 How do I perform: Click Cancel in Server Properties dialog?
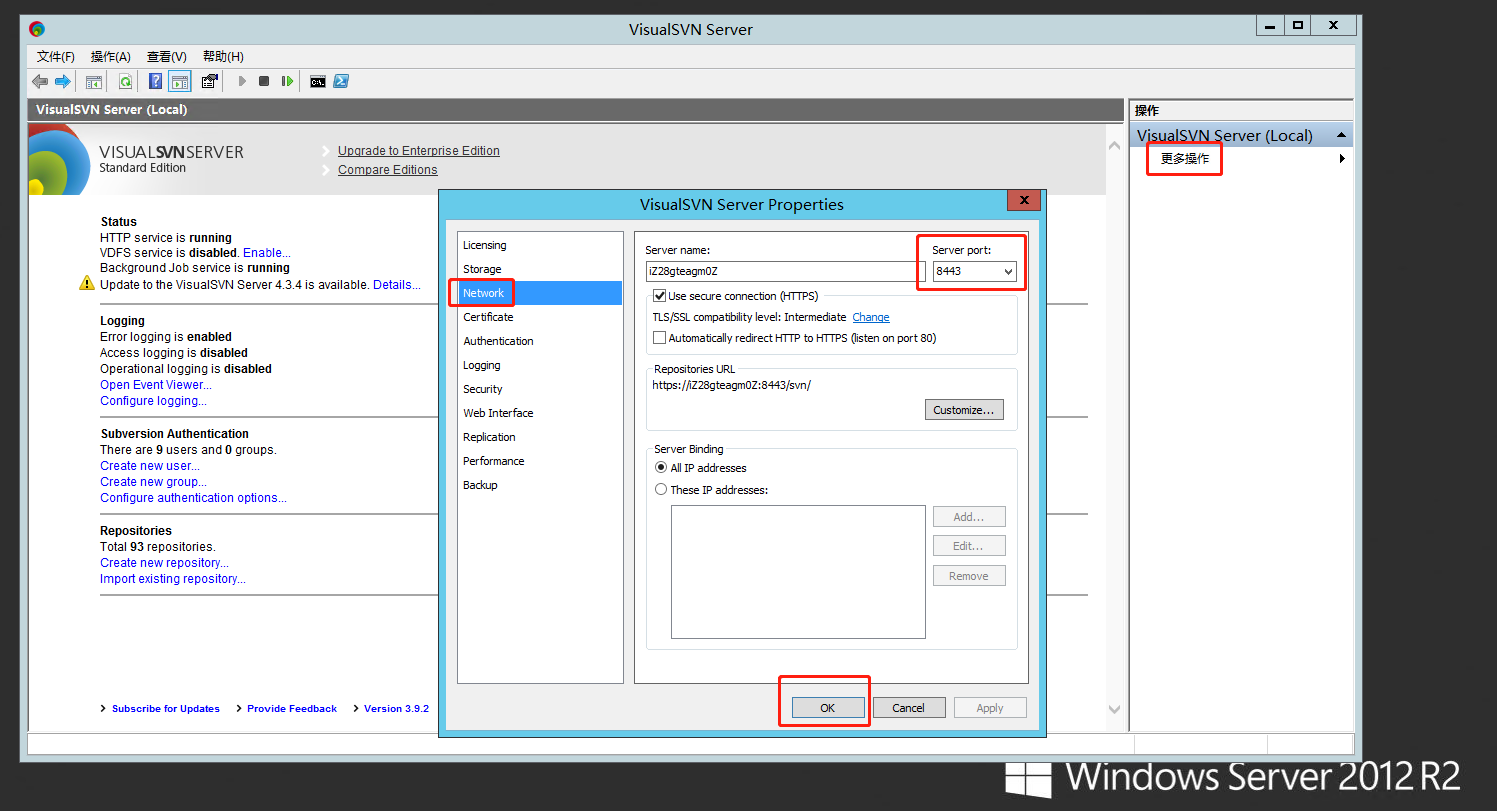[x=909, y=708]
